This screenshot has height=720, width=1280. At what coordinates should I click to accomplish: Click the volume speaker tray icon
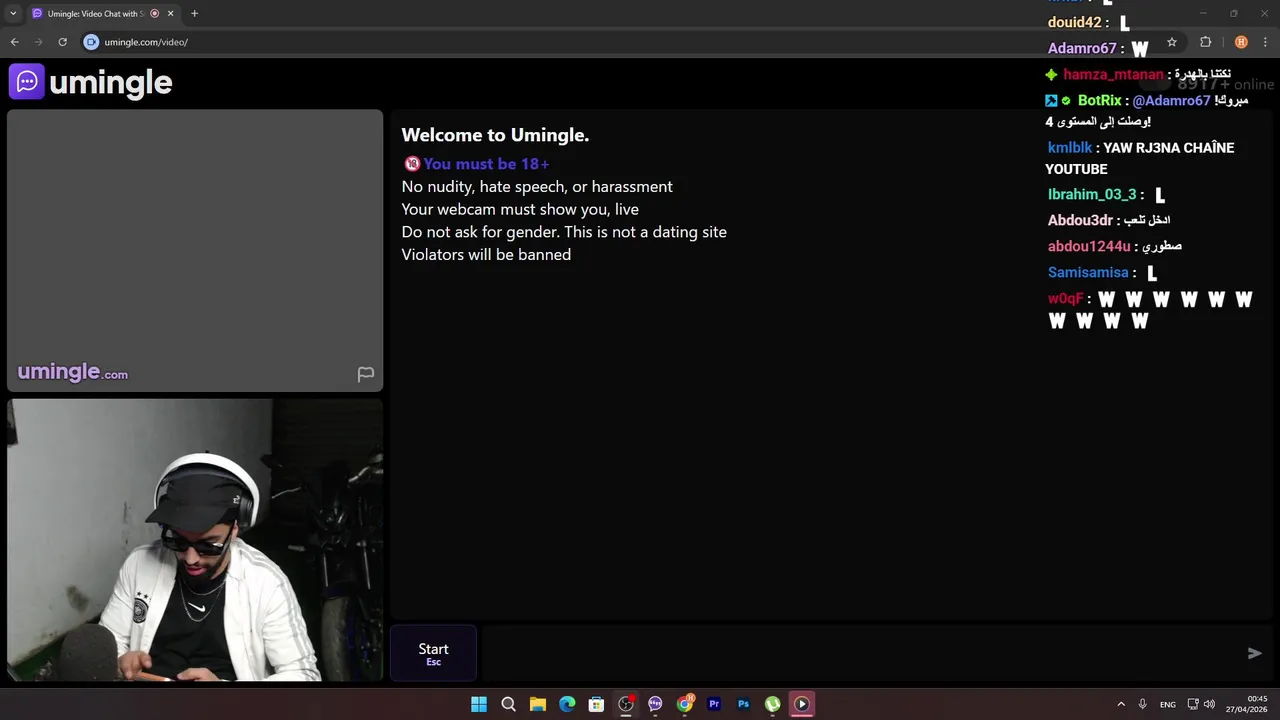coord(1209,704)
